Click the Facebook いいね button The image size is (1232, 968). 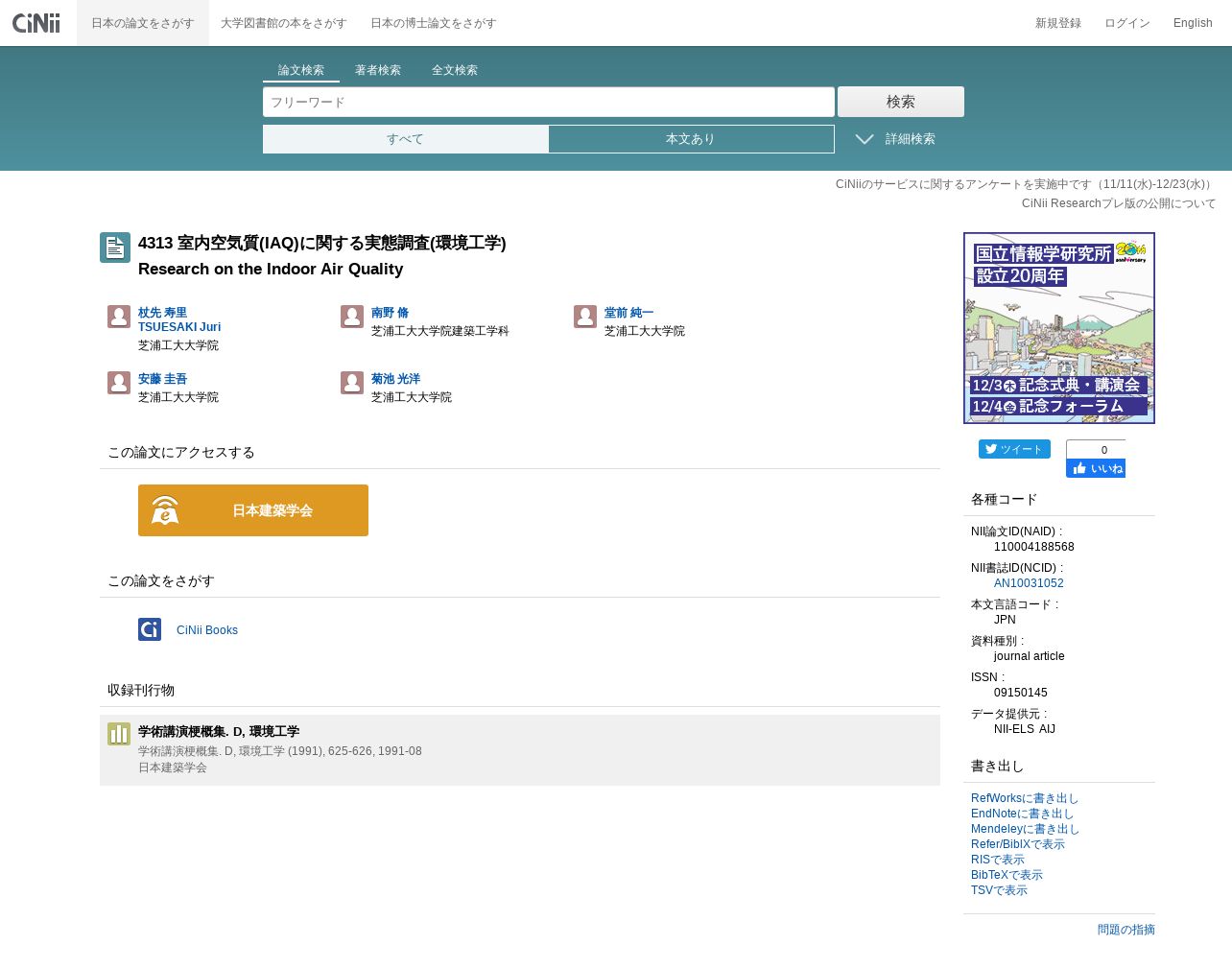point(1096,468)
